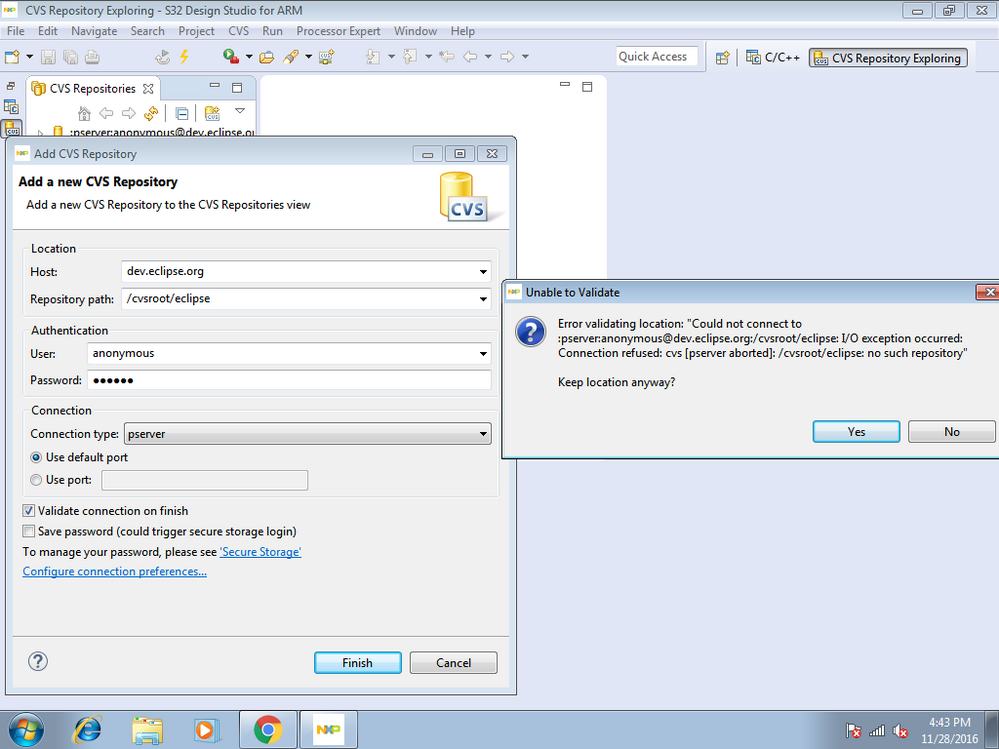Viewport: 999px width, 749px height.
Task: Enable the Save password checkbox
Action: [x=29, y=531]
